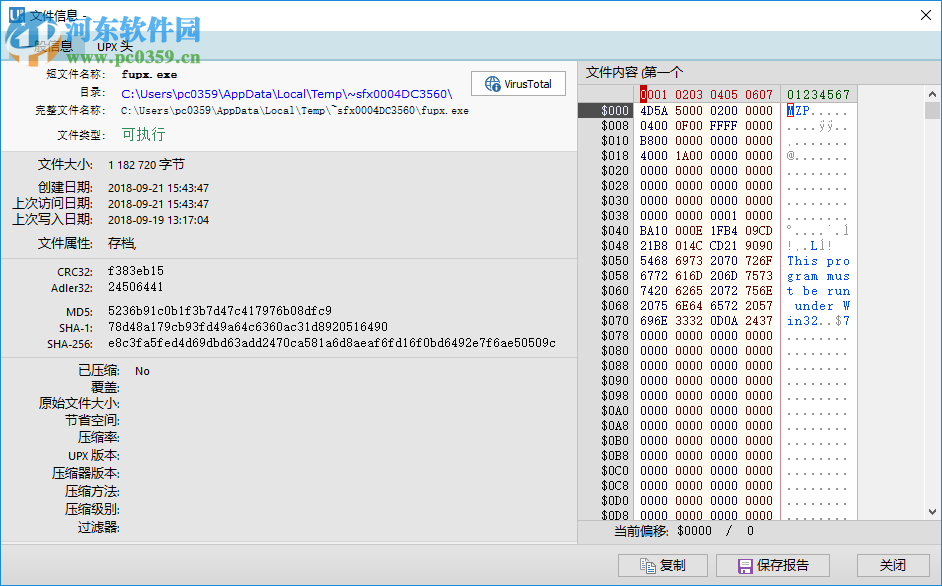Click the hex scrollbar down arrow
This screenshot has width=942, height=586.
point(932,512)
